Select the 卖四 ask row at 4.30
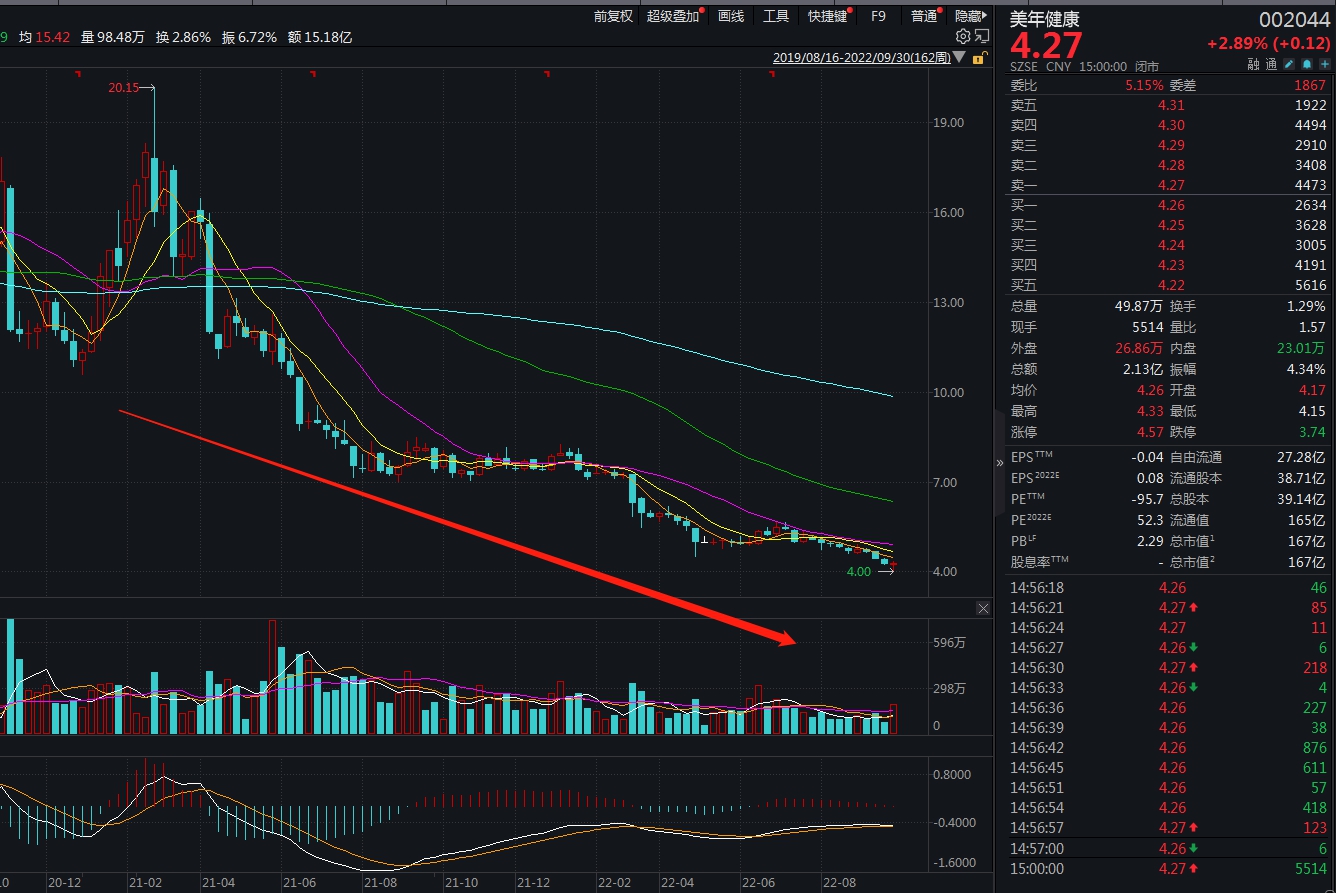This screenshot has height=893, width=1336. [1168, 125]
